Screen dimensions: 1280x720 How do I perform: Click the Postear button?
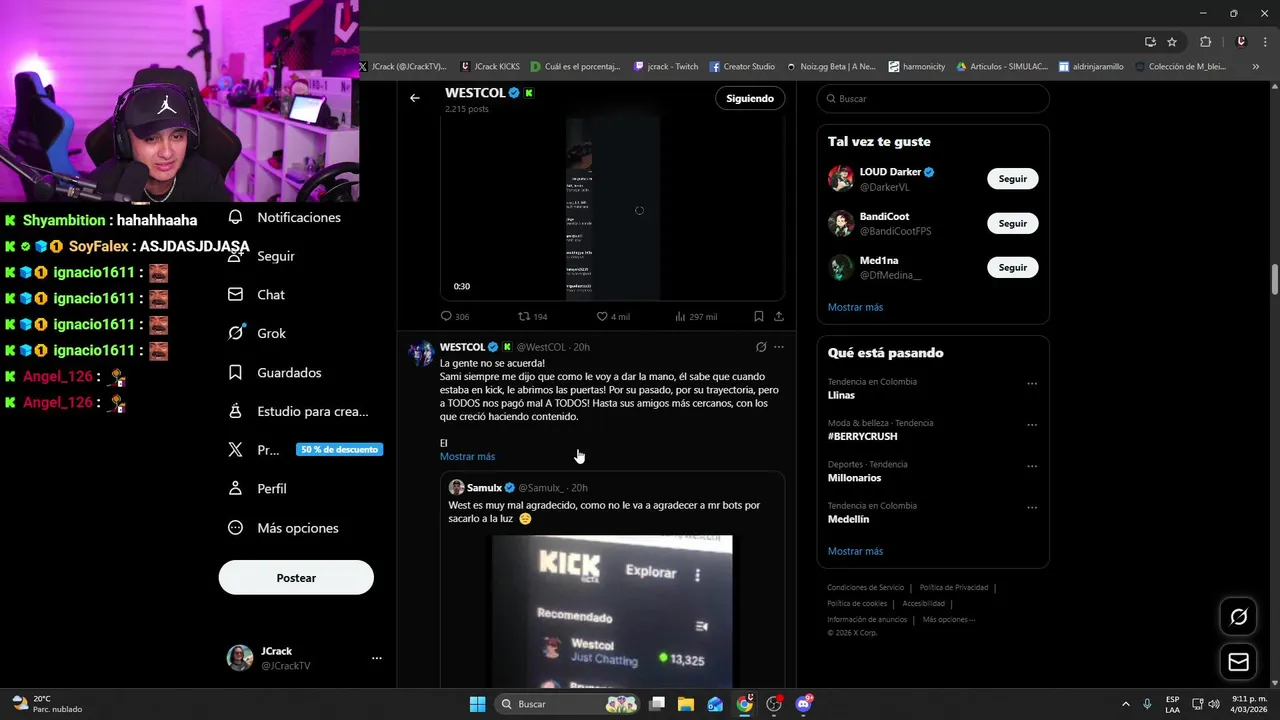click(296, 578)
